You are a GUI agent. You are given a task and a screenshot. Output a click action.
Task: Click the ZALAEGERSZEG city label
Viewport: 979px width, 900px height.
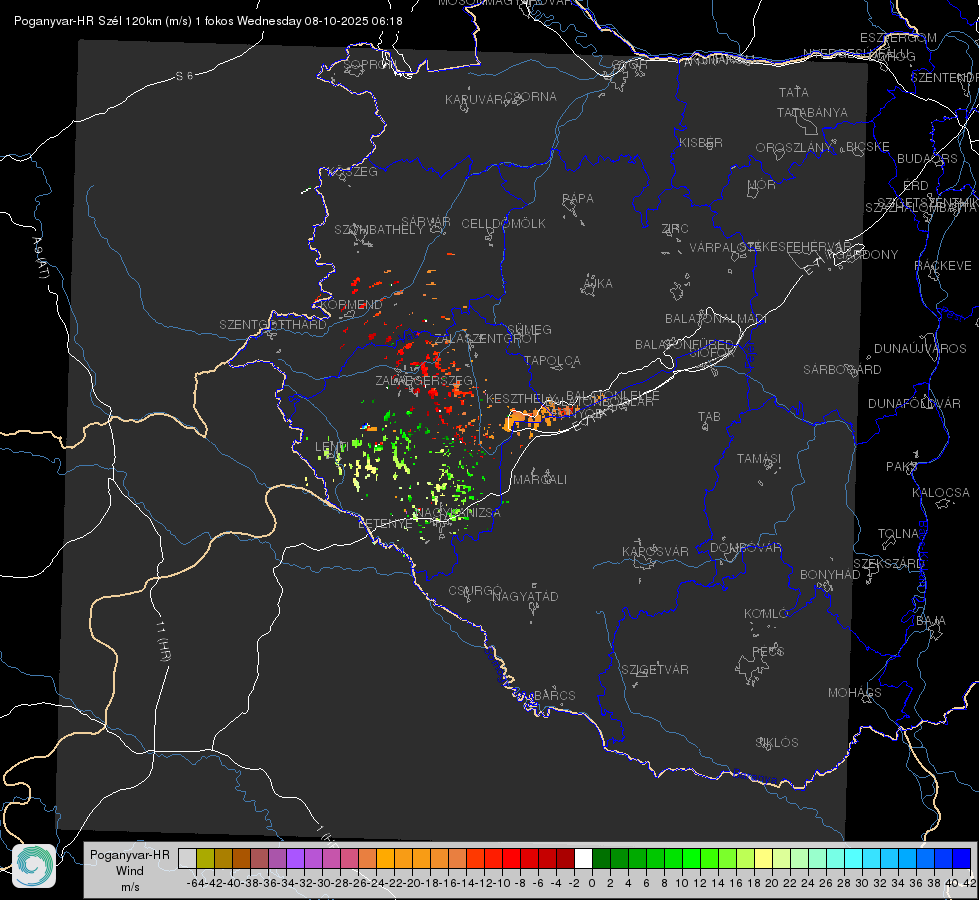pyautogui.click(x=424, y=380)
